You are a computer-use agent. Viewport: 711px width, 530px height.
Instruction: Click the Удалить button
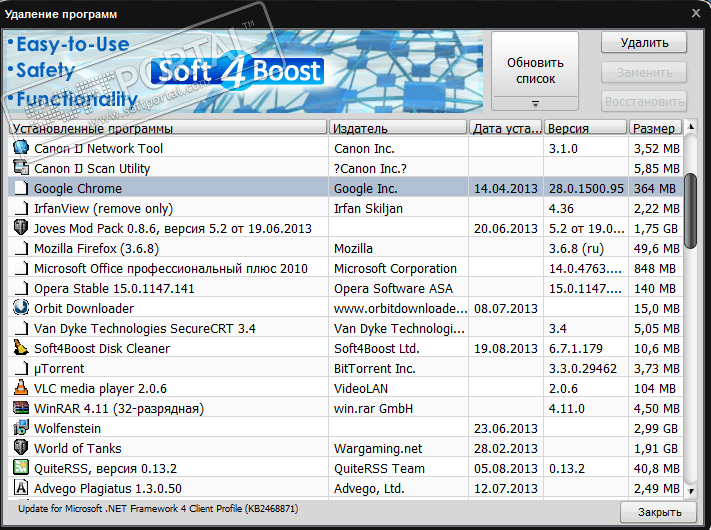click(644, 43)
